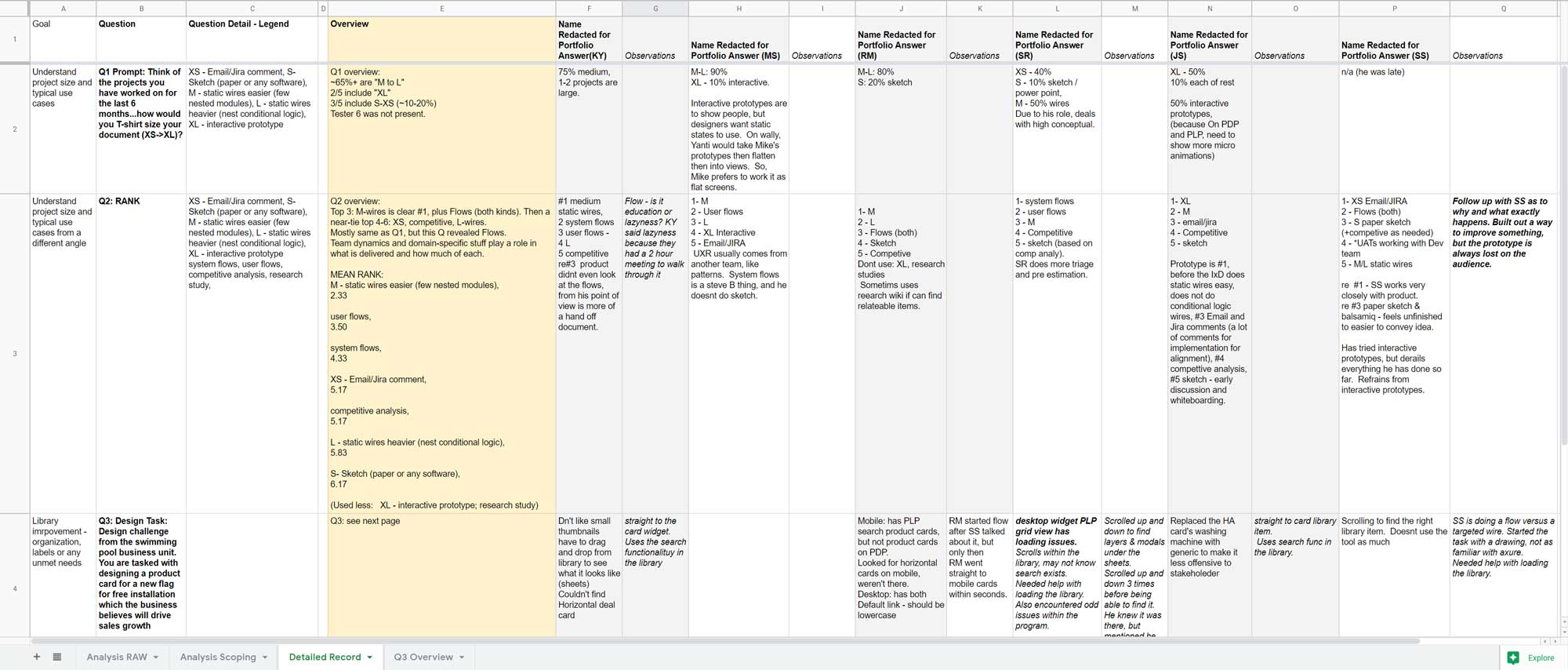Select the Detailed Record tab
1568x670 pixels.
[x=325, y=657]
